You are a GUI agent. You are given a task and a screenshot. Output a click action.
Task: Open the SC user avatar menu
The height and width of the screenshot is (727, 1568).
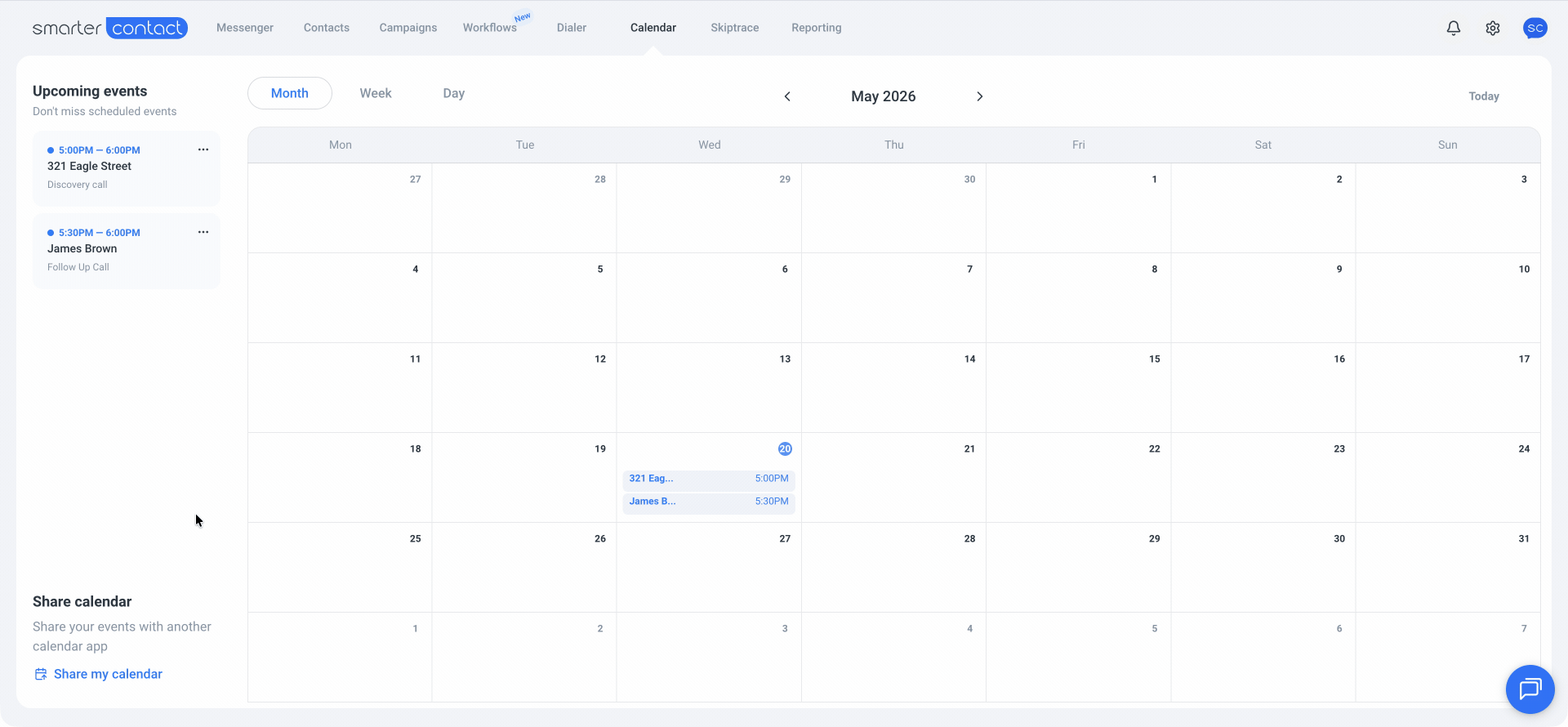[1535, 28]
